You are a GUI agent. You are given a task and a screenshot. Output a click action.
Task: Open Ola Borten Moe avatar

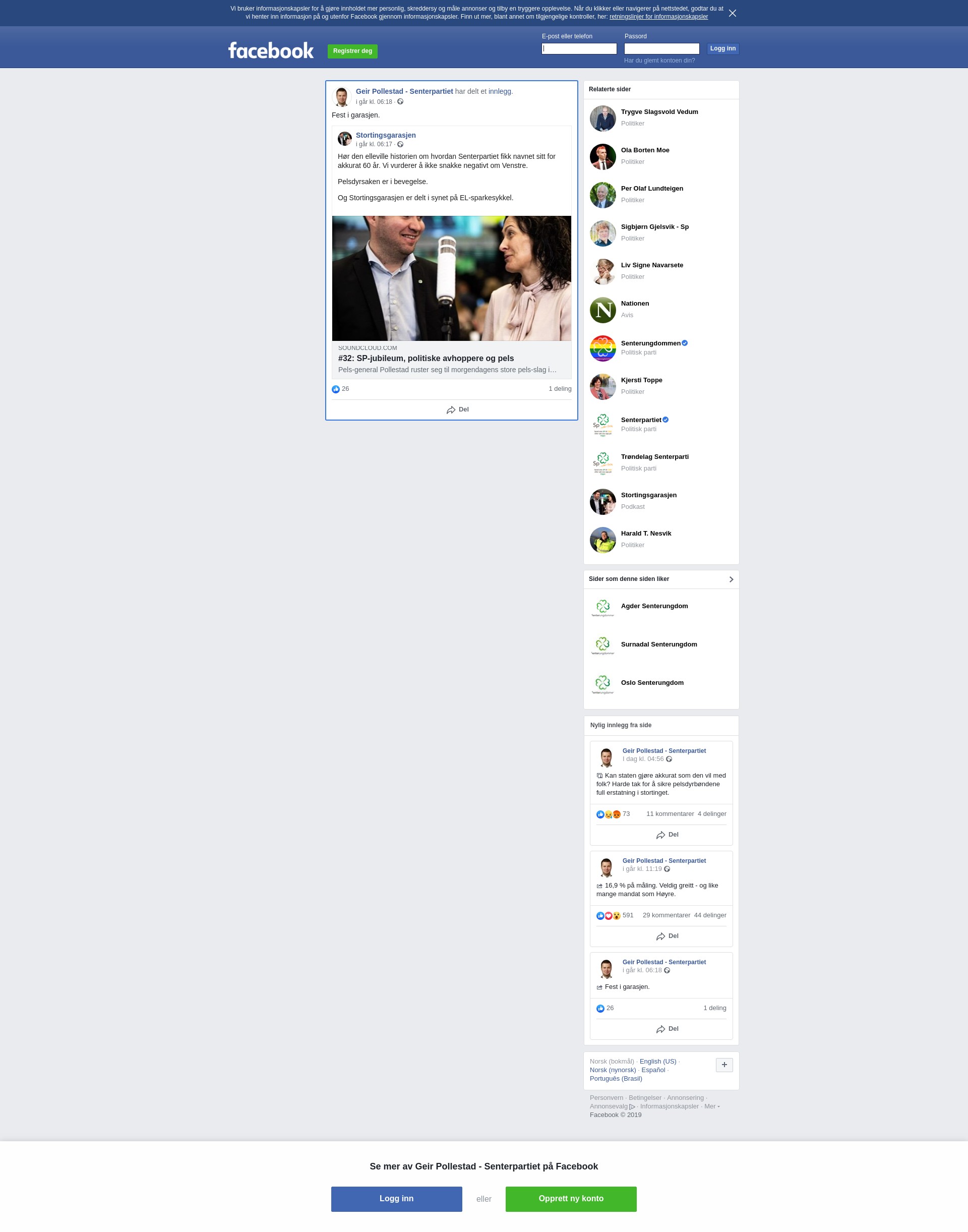602,156
